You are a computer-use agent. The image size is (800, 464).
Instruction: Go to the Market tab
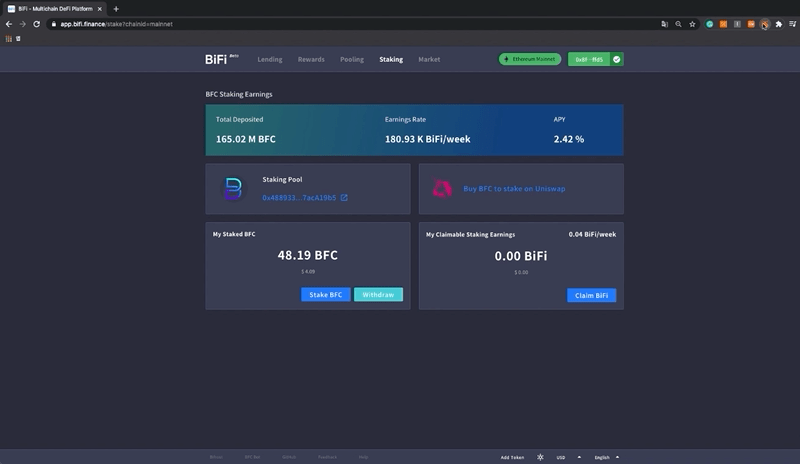tap(429, 59)
